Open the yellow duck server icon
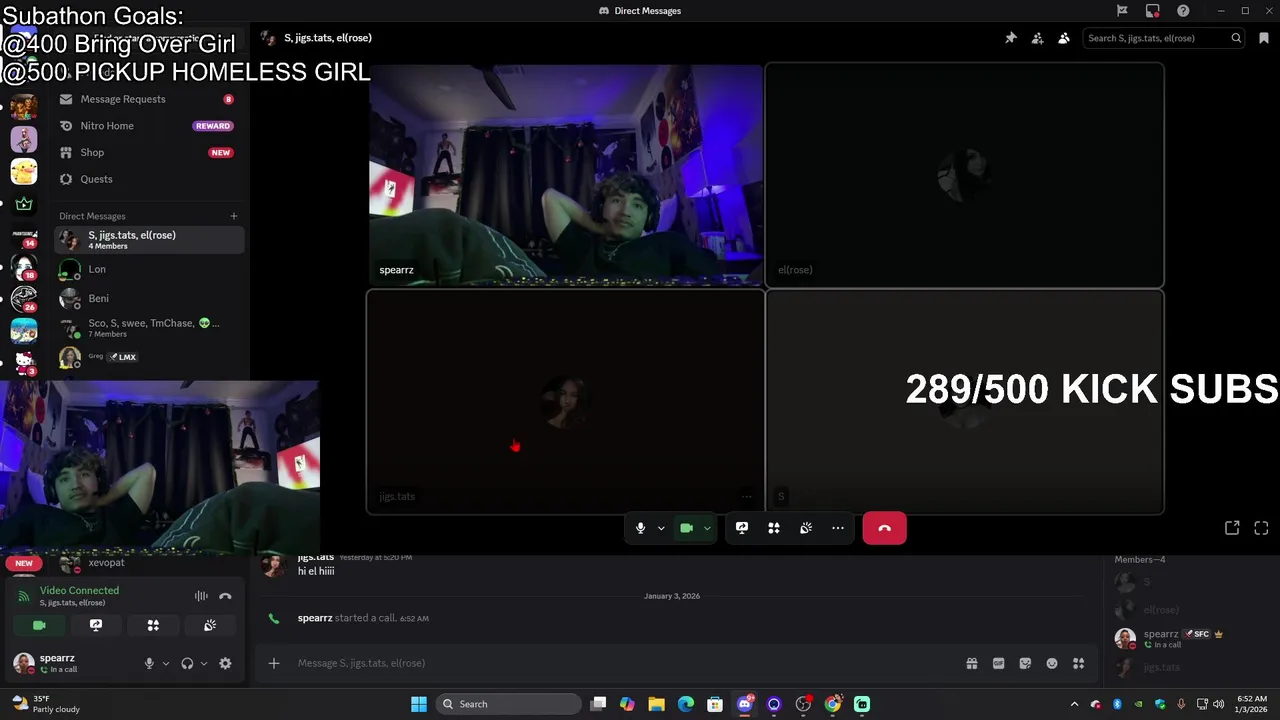 [x=24, y=171]
